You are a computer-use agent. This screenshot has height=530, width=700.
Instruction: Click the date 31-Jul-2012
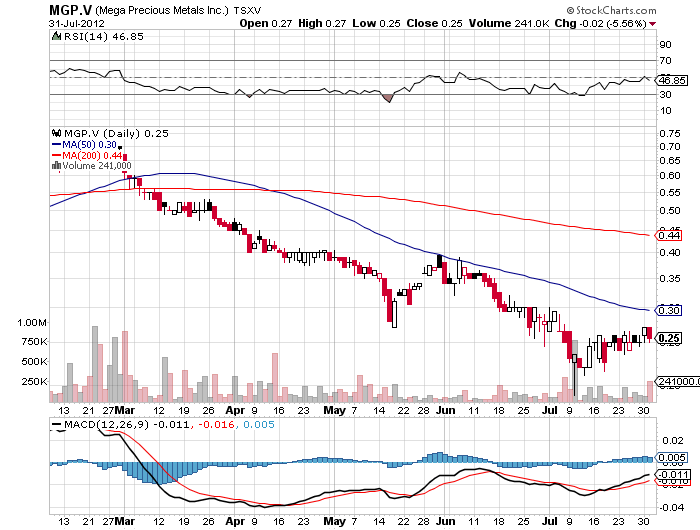coord(76,23)
